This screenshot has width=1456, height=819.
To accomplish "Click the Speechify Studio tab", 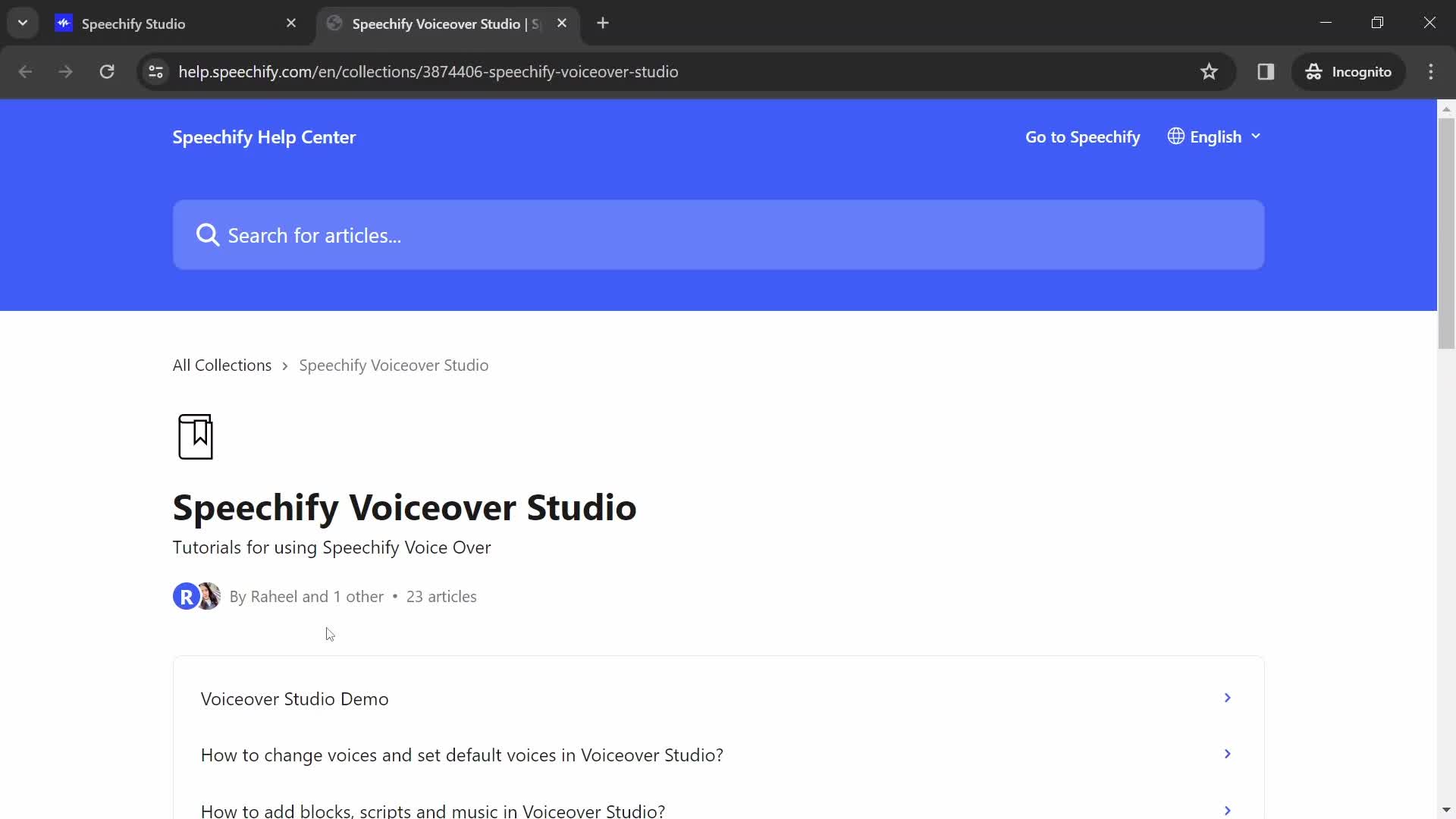I will 176,23.
